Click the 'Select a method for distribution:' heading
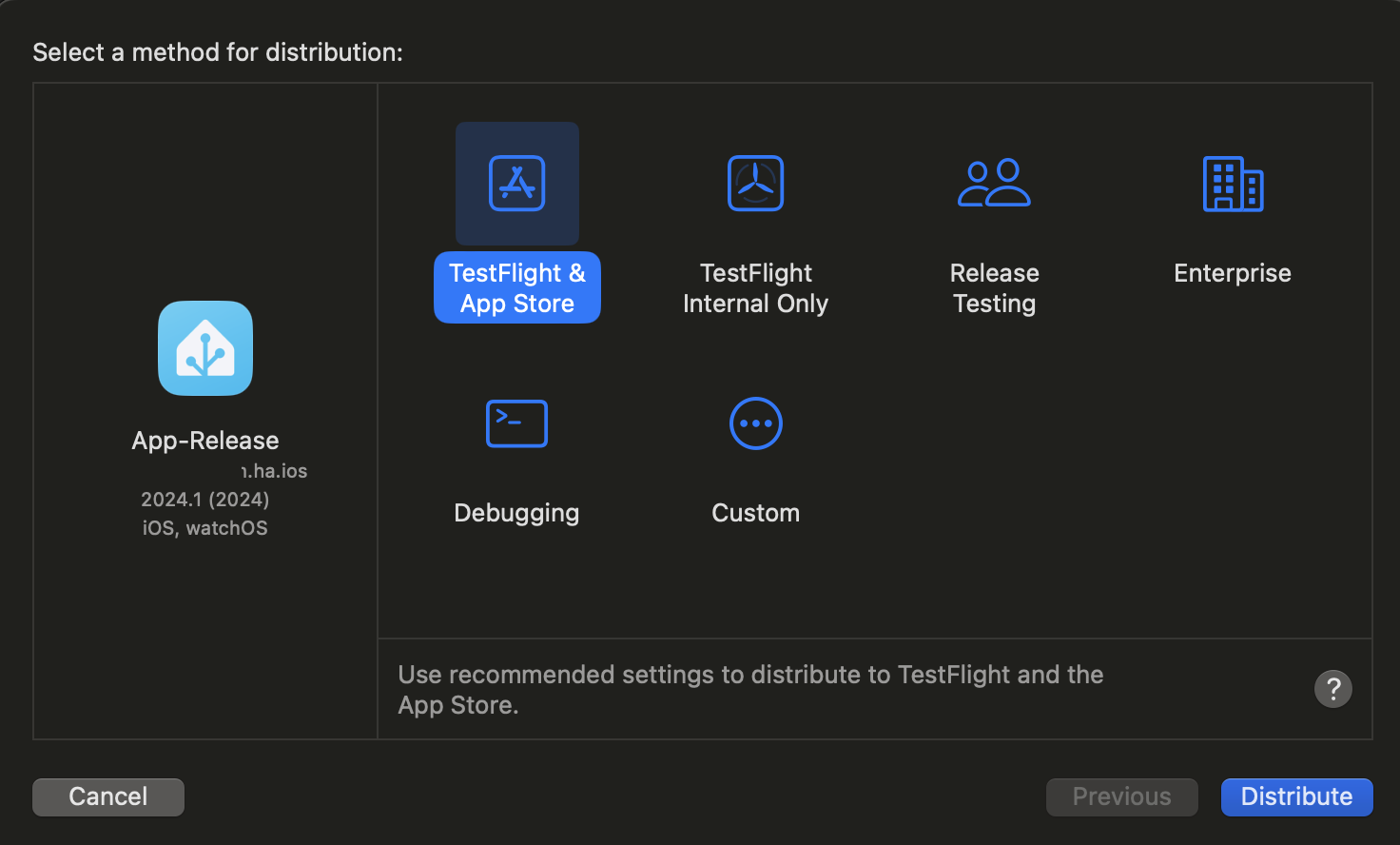The image size is (1400, 845). click(218, 52)
